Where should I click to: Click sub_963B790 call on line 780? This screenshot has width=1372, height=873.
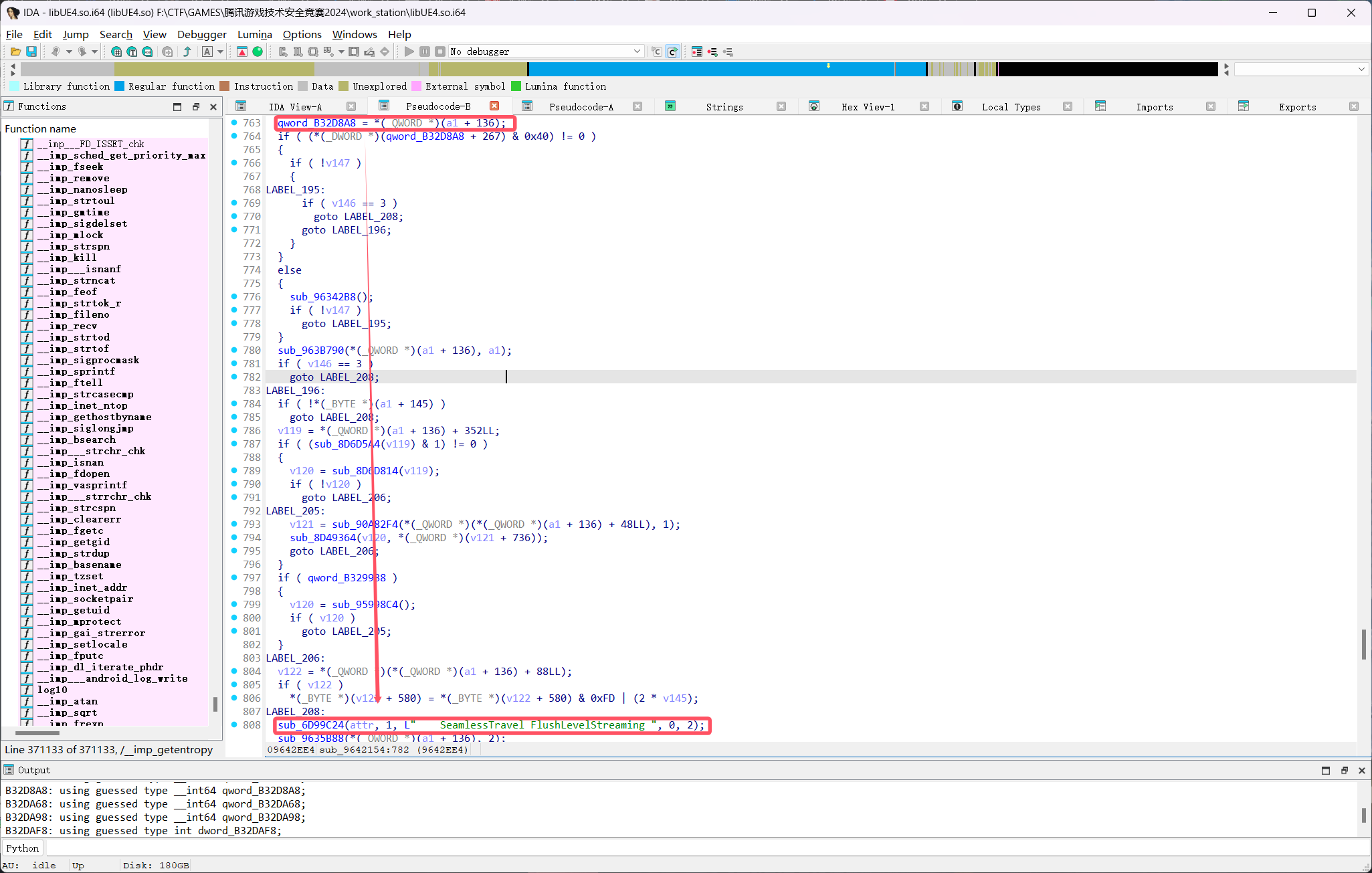(x=310, y=351)
